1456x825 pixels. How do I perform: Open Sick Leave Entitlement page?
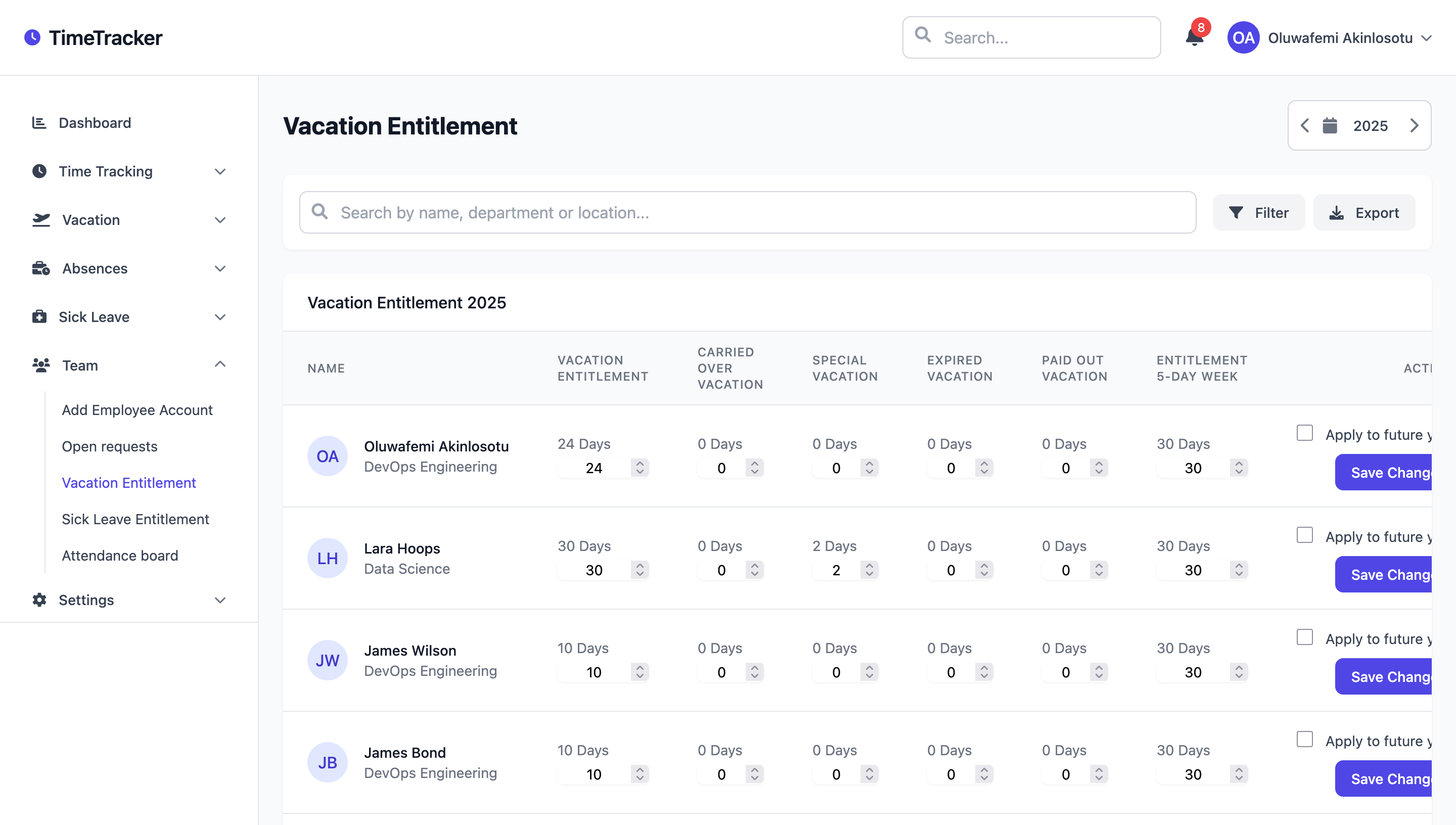(x=135, y=519)
